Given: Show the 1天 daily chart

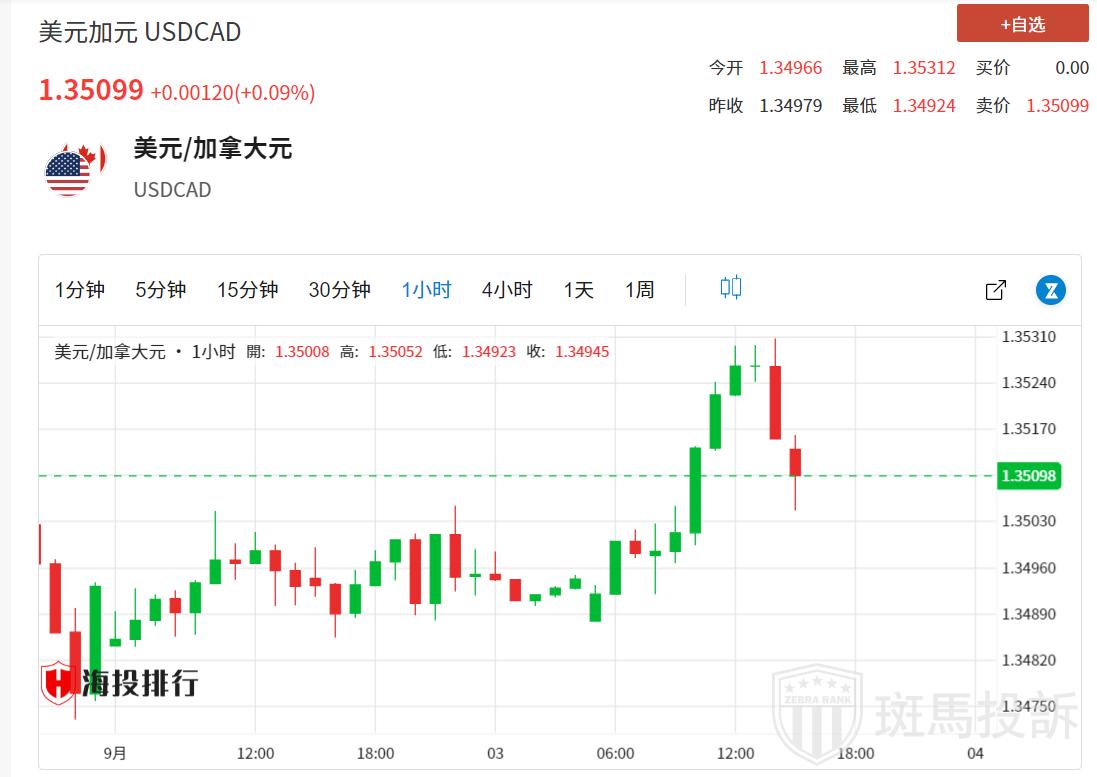Looking at the screenshot, I should pos(578,290).
